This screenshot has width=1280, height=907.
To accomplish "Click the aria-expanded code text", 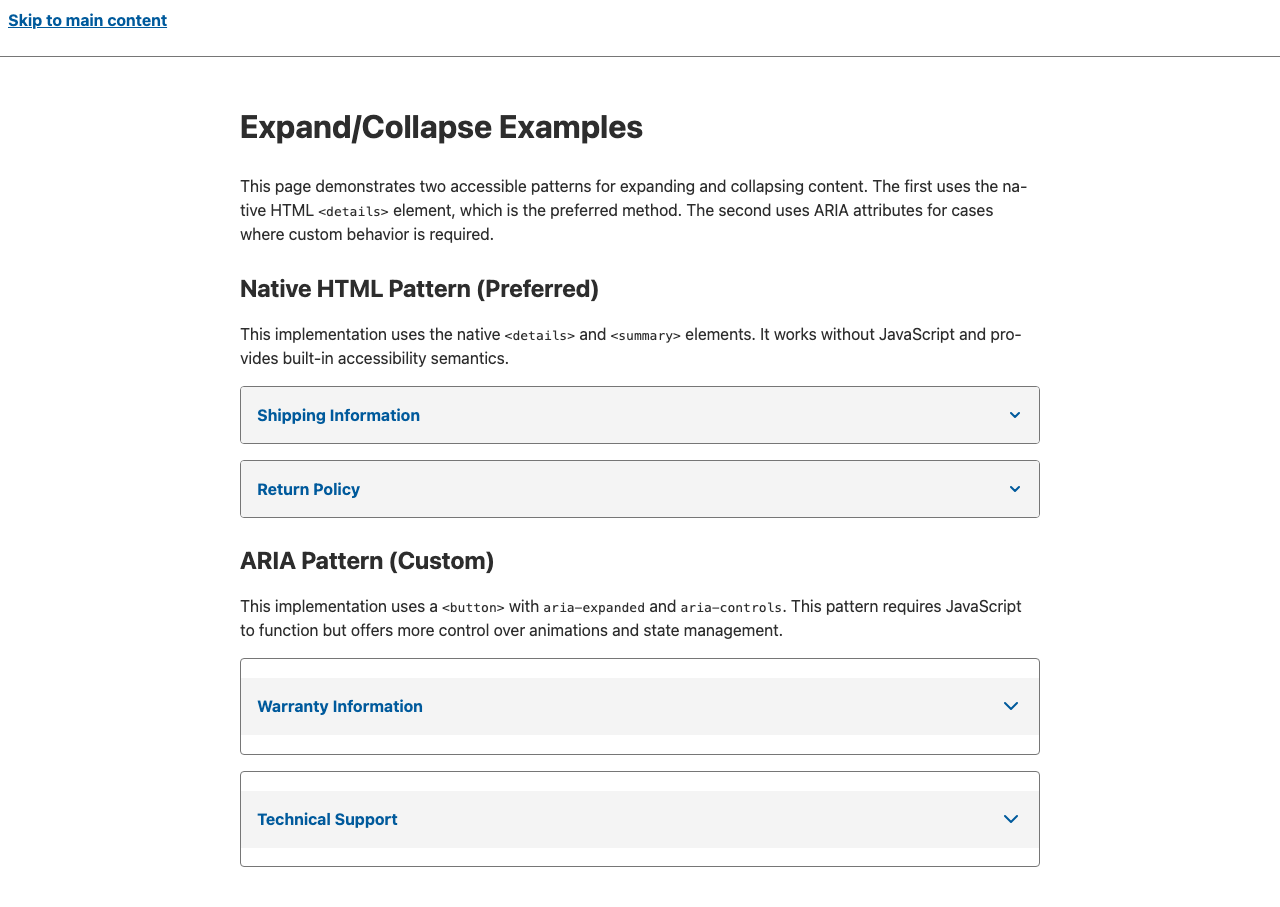I will pyautogui.click(x=594, y=607).
